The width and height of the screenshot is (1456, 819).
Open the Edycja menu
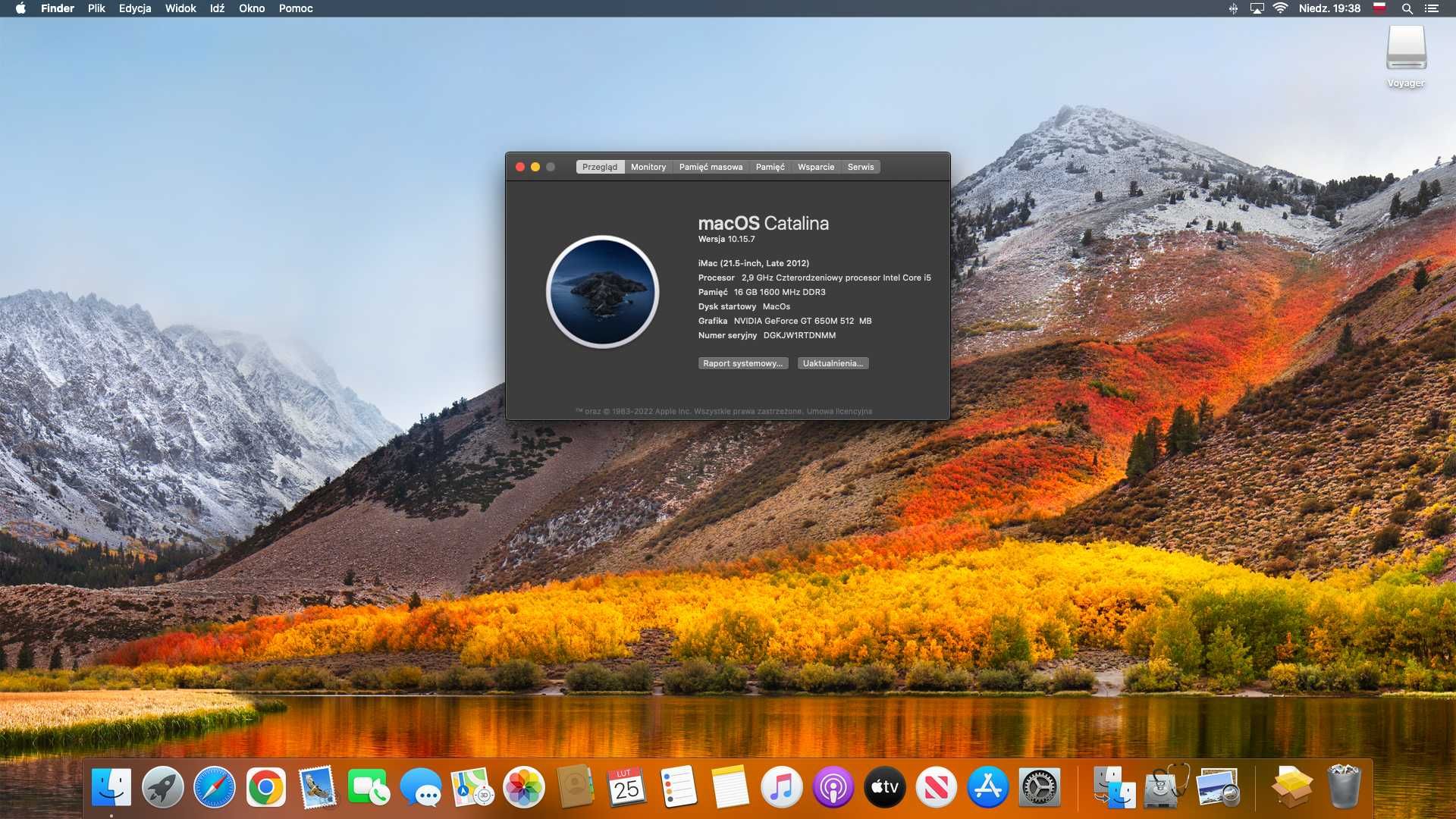click(135, 8)
